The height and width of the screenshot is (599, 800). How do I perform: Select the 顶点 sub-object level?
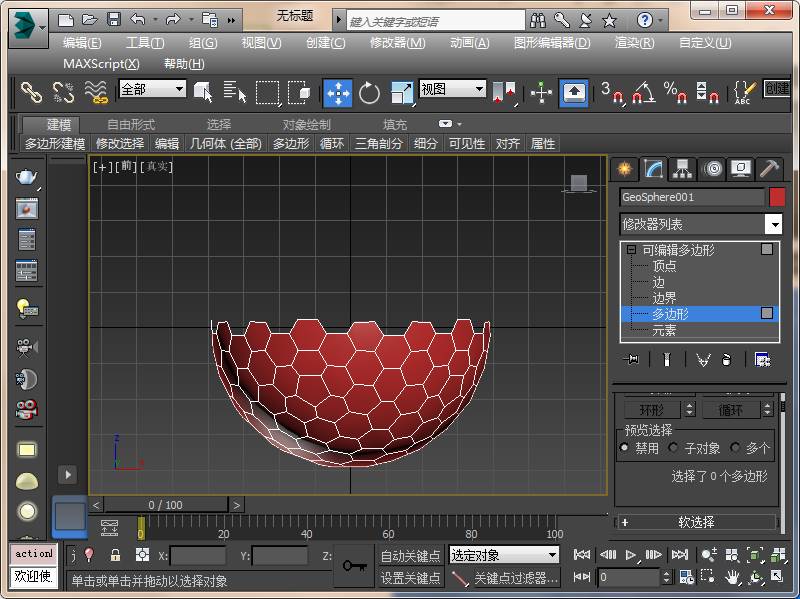[x=664, y=266]
